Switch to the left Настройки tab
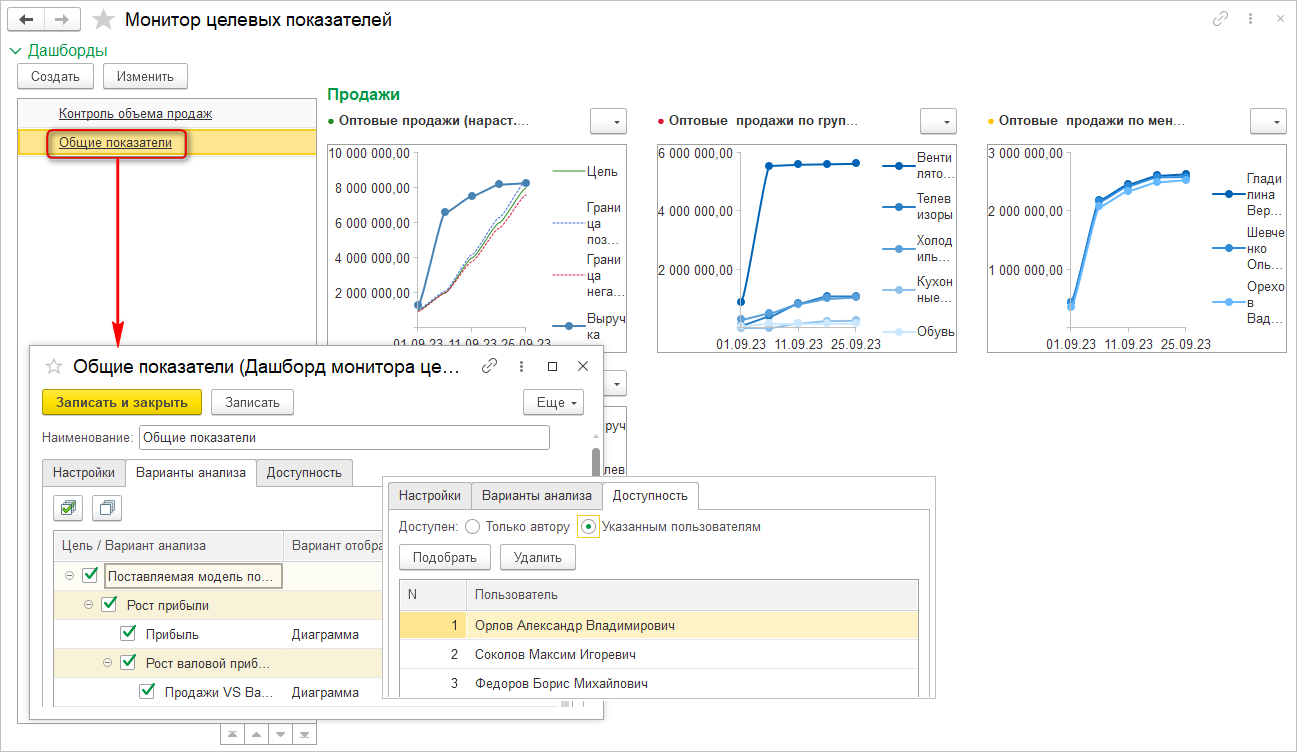Screen dimensions: 1301x754 pyautogui.click(x=83, y=473)
